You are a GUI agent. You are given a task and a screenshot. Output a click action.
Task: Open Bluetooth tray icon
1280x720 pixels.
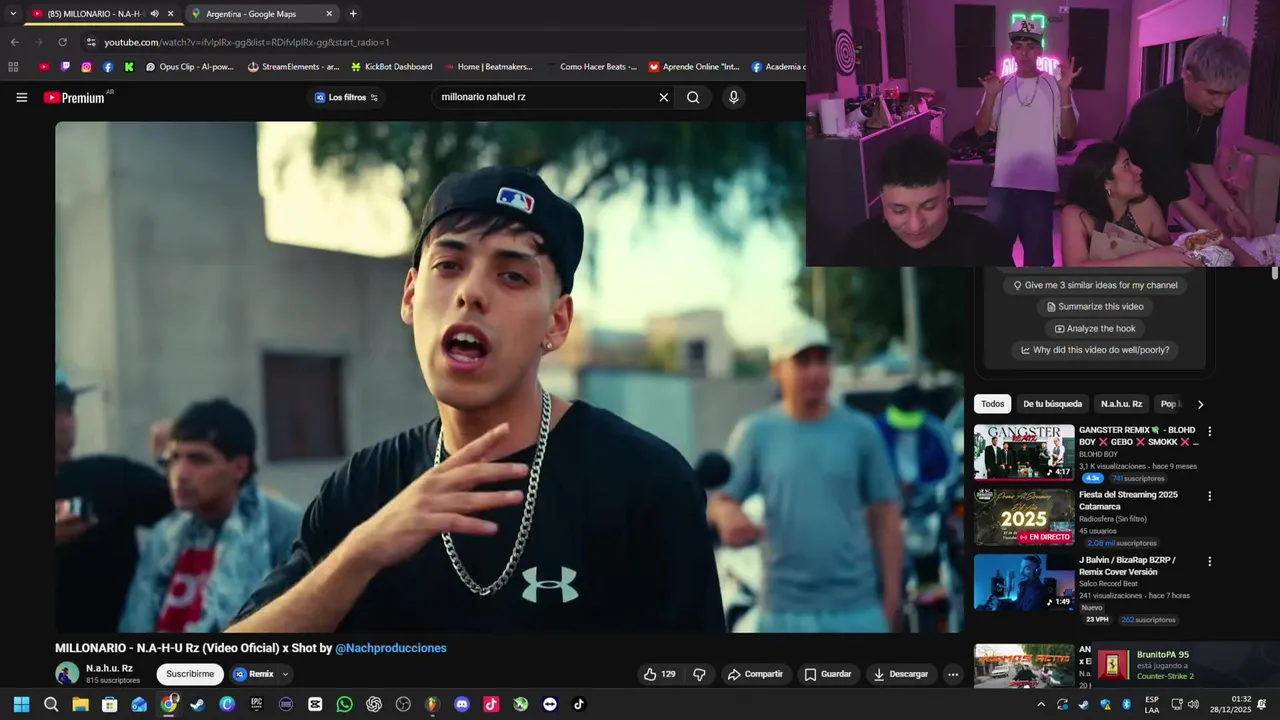click(1126, 704)
